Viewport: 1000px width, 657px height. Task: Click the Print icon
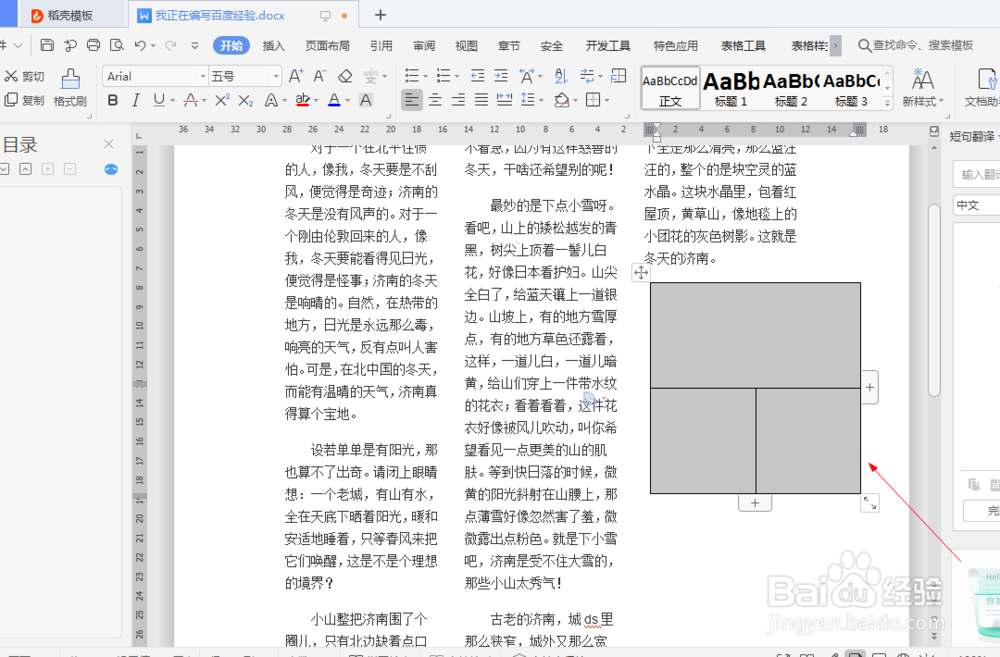click(x=93, y=45)
